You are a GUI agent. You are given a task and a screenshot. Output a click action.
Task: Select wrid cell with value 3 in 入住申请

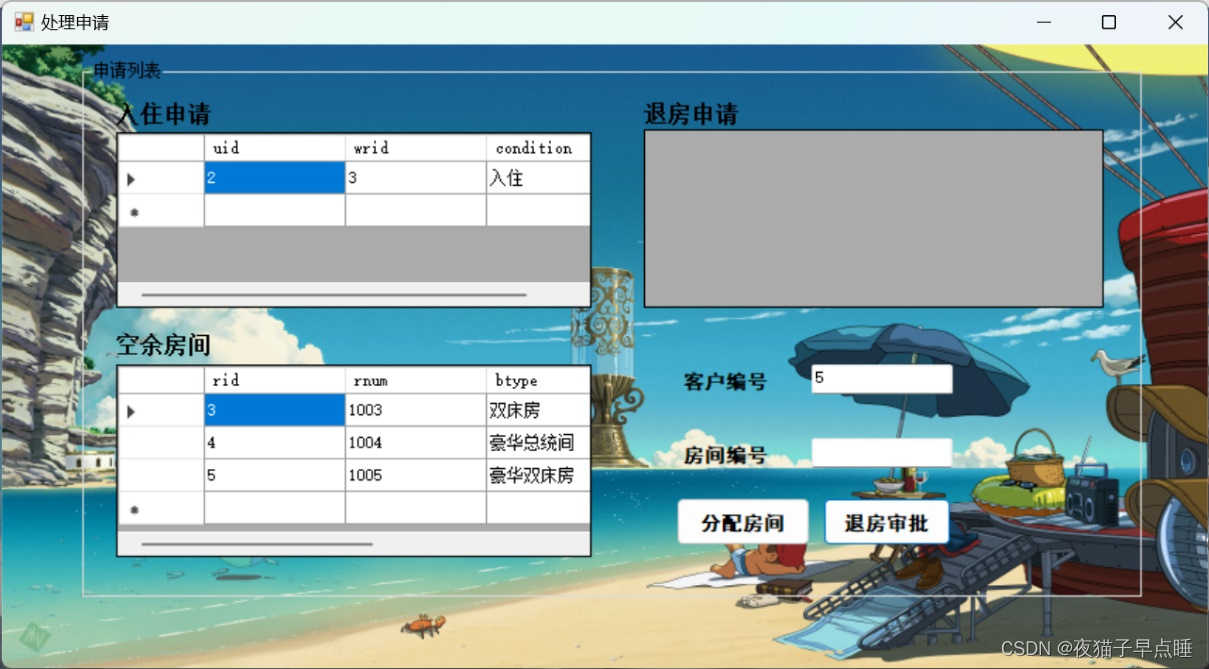tap(416, 178)
